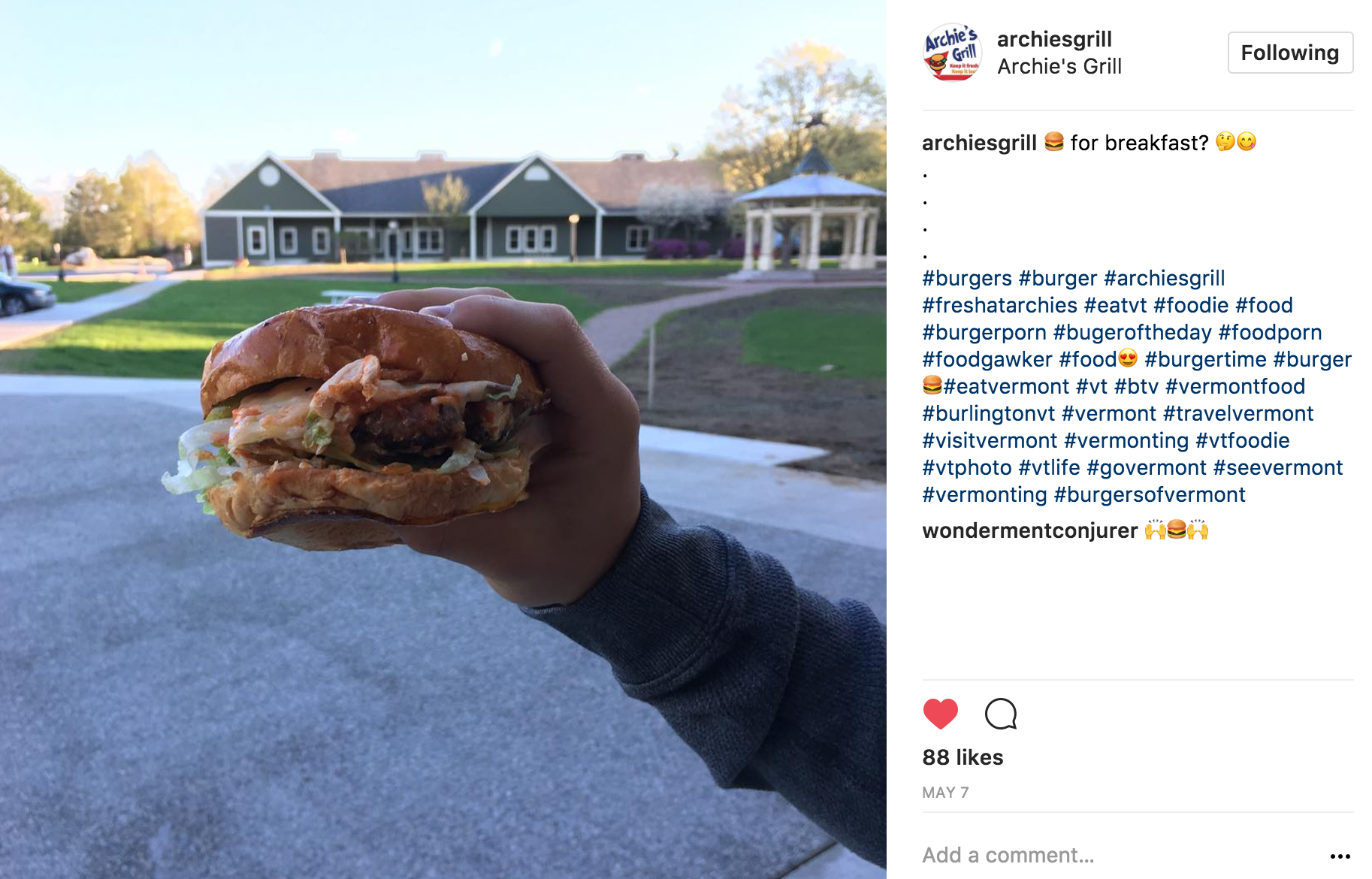Open the #foodgawker hashtag
Screen dimensions: 1372x879
pos(987,359)
